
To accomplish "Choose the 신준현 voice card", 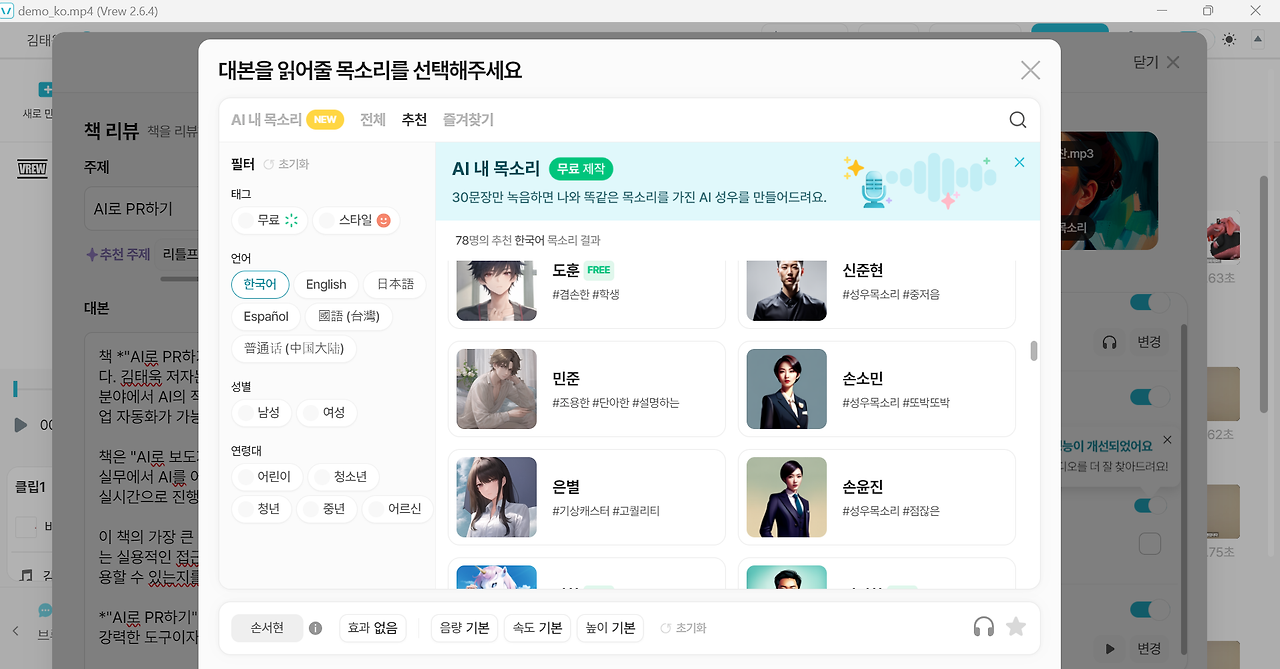I will click(877, 293).
